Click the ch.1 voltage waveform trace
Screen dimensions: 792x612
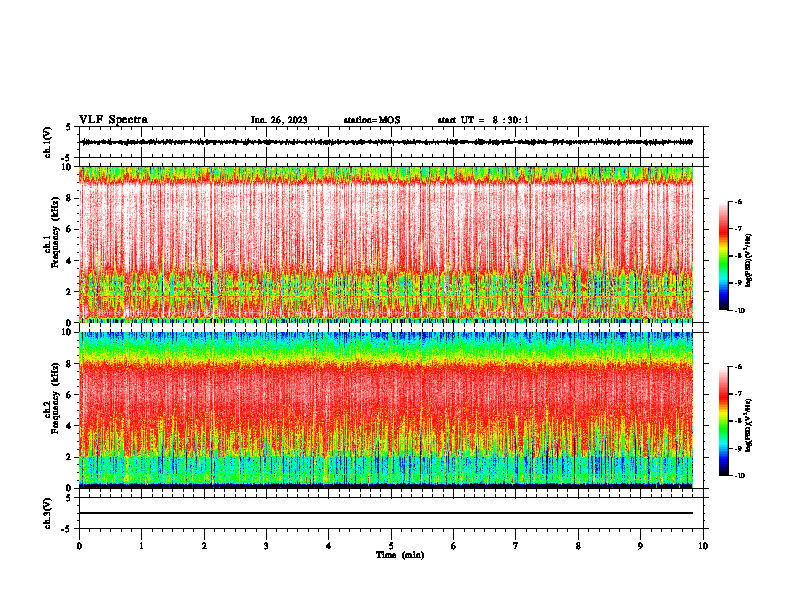(x=387, y=142)
